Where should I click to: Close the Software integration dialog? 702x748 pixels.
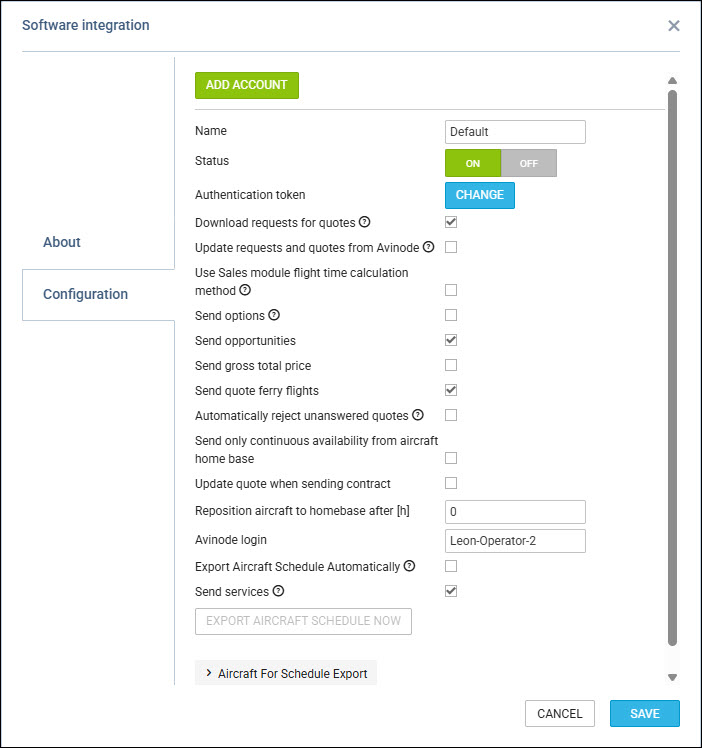pyautogui.click(x=673, y=26)
